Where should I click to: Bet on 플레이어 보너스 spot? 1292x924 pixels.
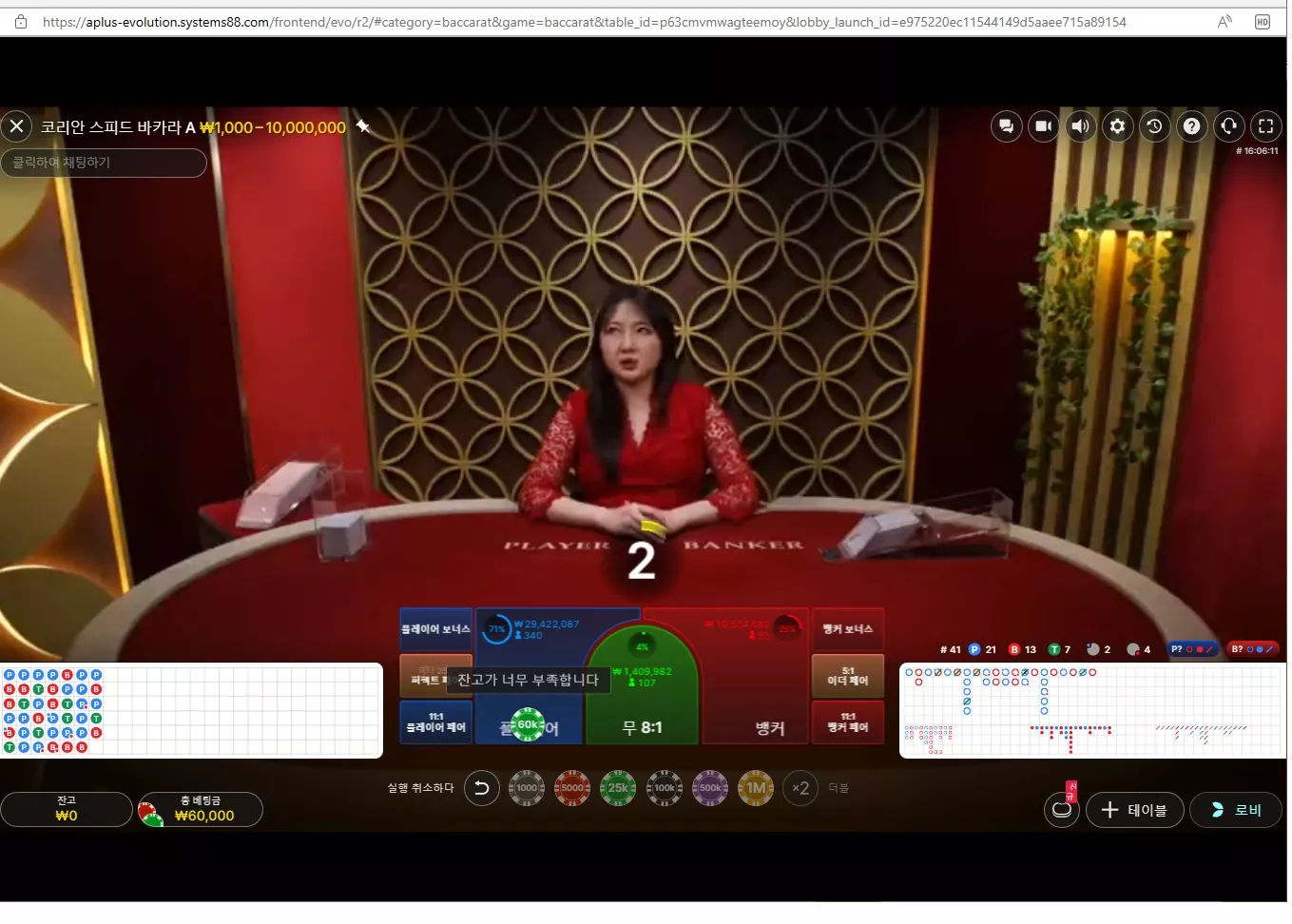(x=435, y=629)
